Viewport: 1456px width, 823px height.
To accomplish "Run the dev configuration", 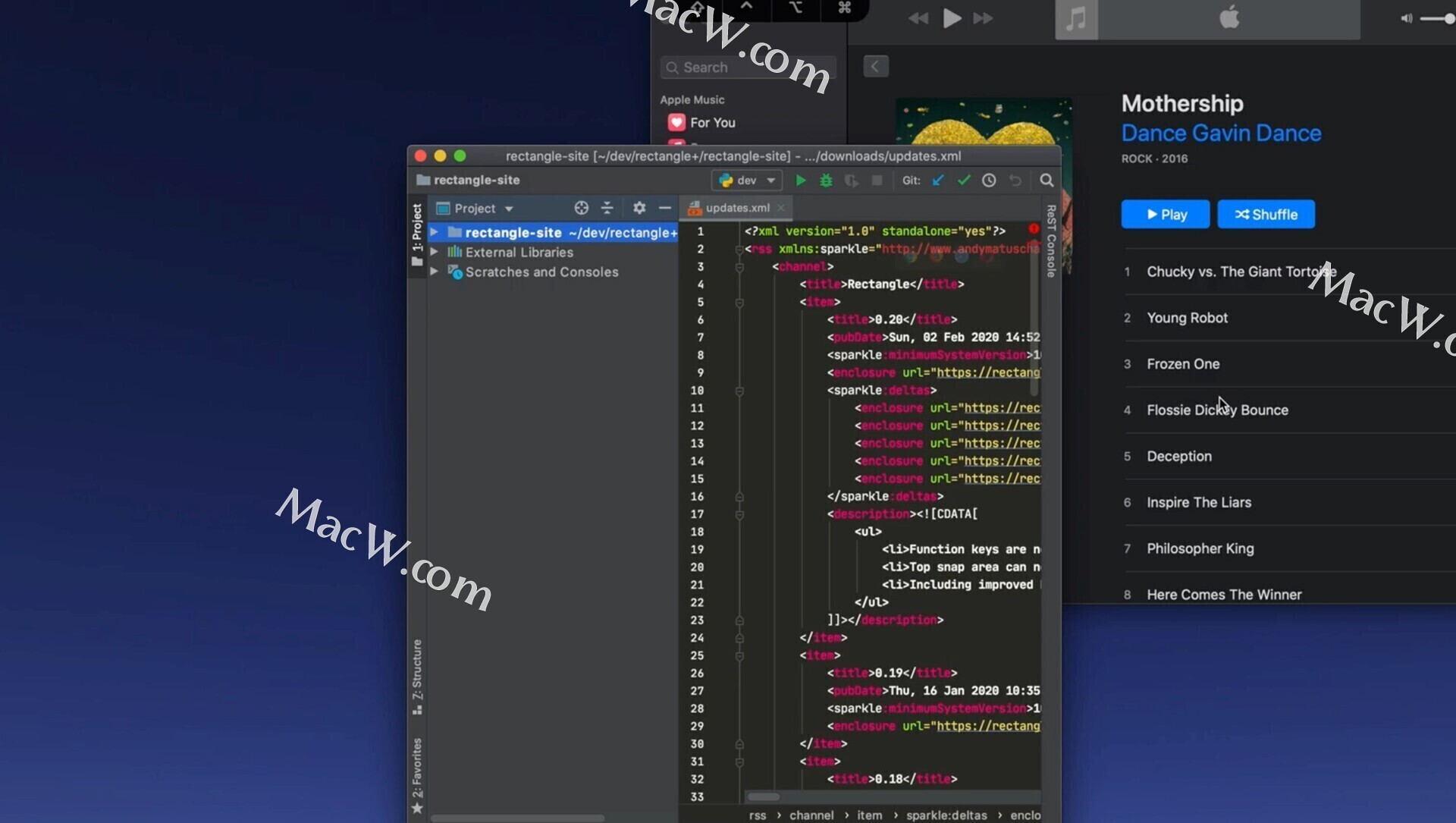I will [800, 181].
